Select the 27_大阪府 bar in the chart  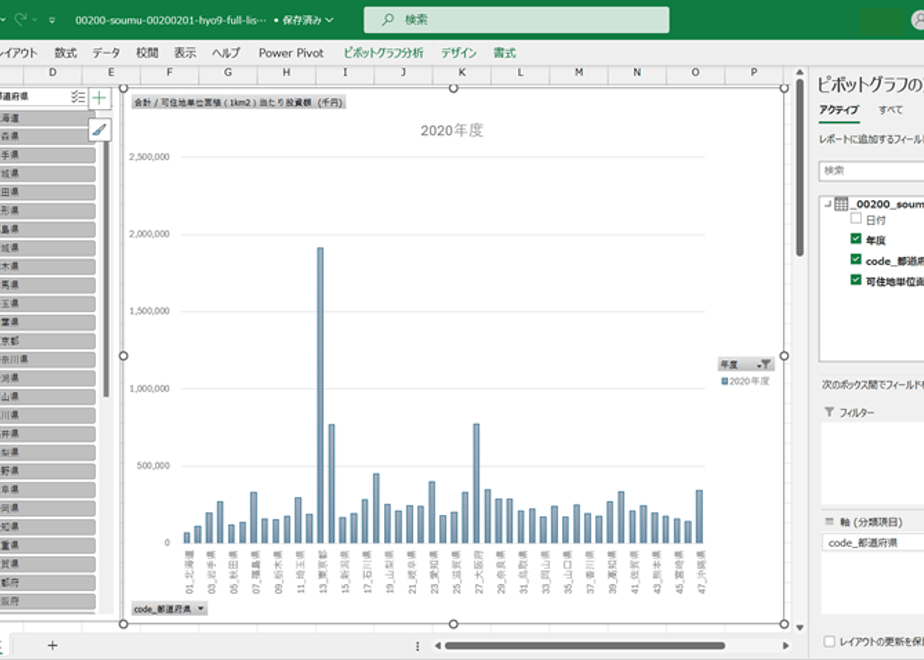point(476,483)
